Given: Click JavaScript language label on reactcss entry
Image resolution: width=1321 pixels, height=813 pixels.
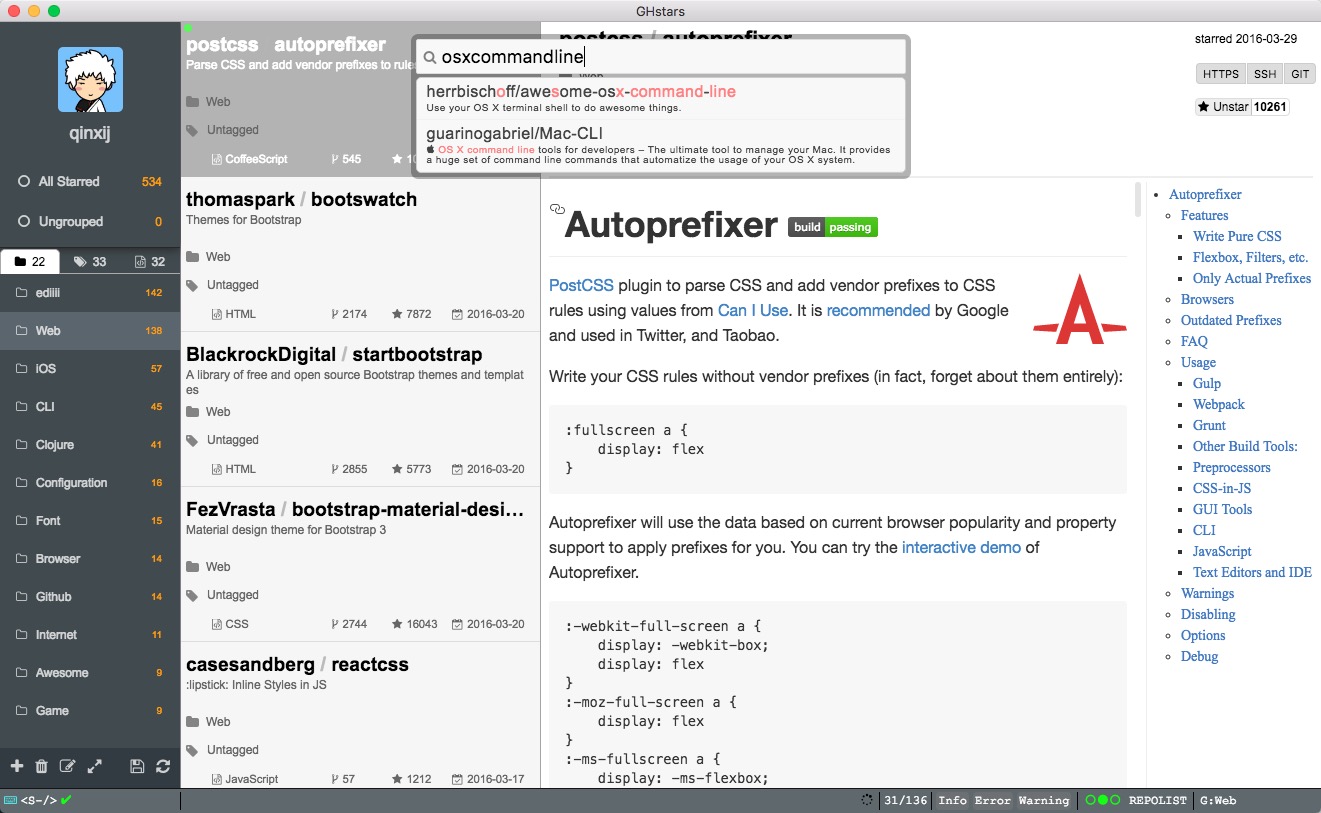Looking at the screenshot, I should [245, 779].
